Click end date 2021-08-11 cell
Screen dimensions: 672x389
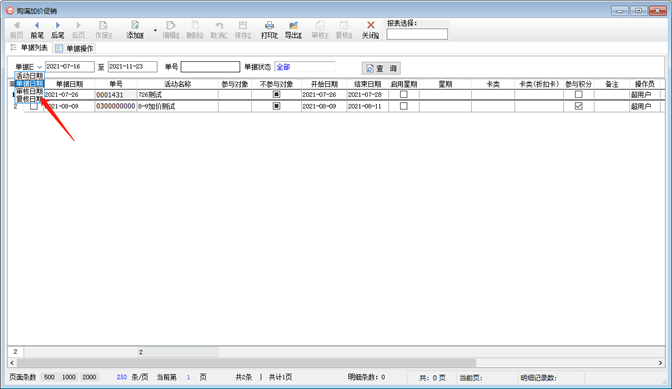(367, 106)
